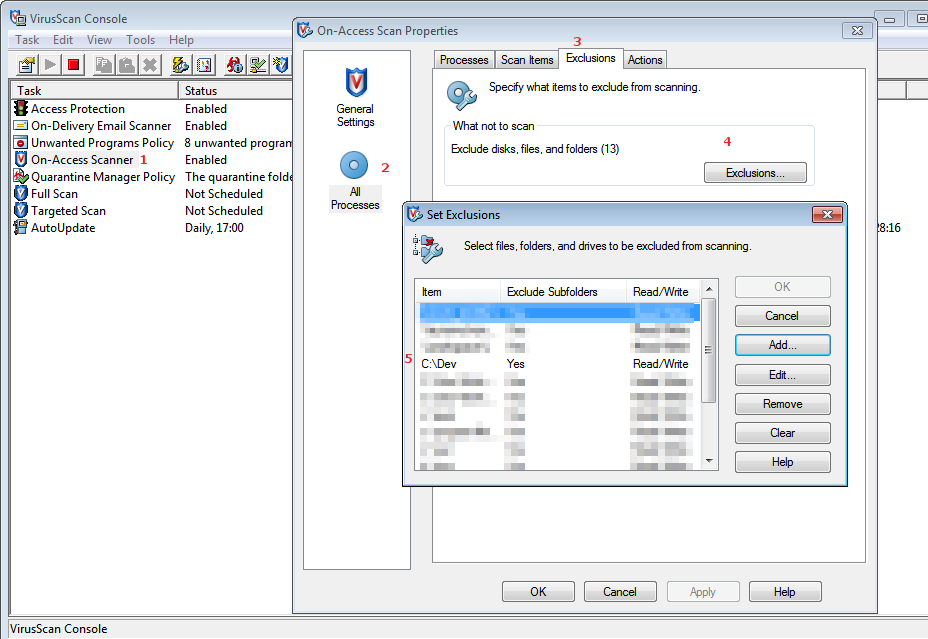Open the biohazard Virus Information toolbar icon
The width and height of the screenshot is (928, 639).
click(234, 64)
